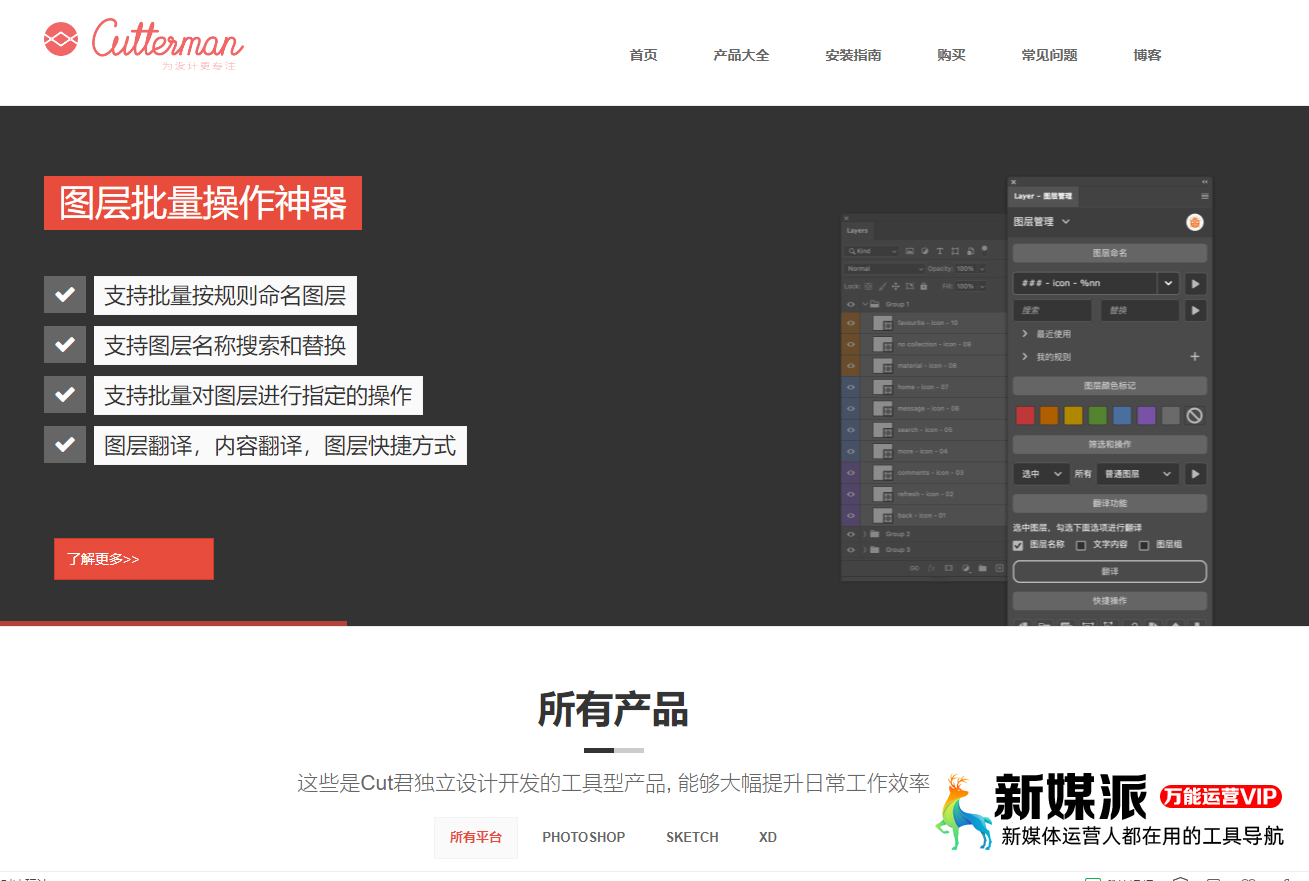Pick the green layer color swatch

[1098, 416]
